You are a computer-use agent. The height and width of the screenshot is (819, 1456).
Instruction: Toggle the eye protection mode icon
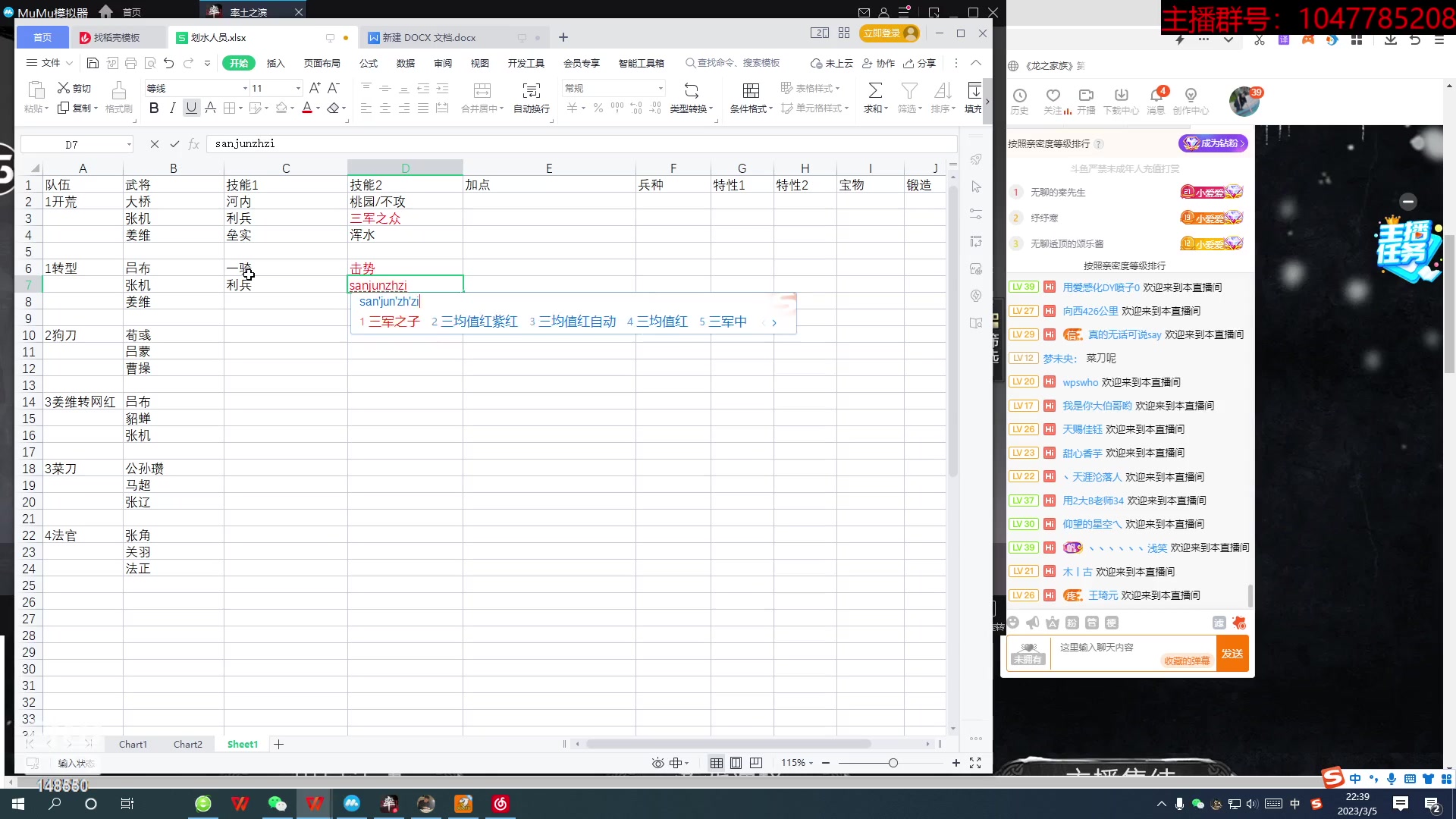coord(658,763)
